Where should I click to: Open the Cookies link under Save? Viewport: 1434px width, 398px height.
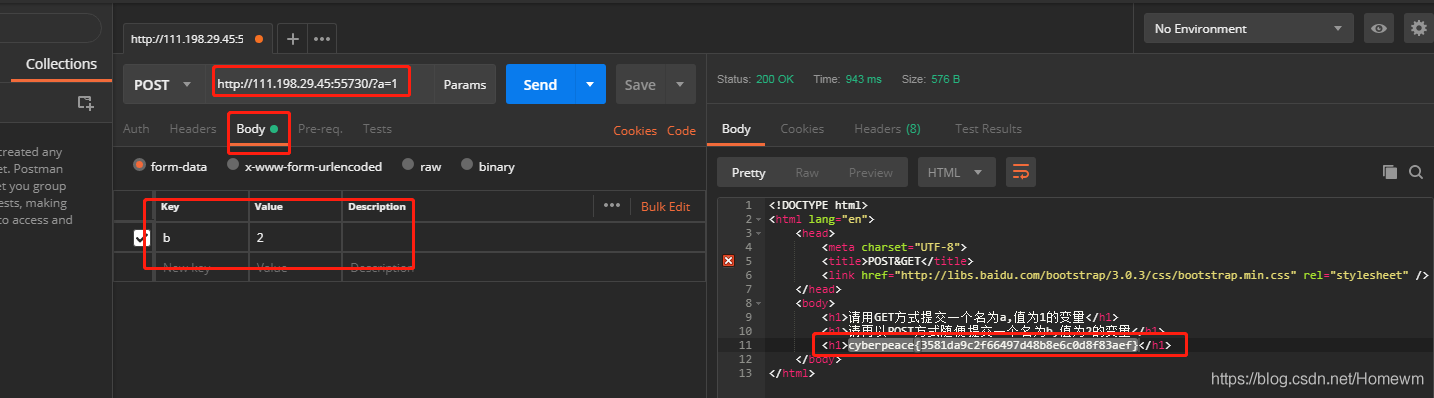point(635,131)
